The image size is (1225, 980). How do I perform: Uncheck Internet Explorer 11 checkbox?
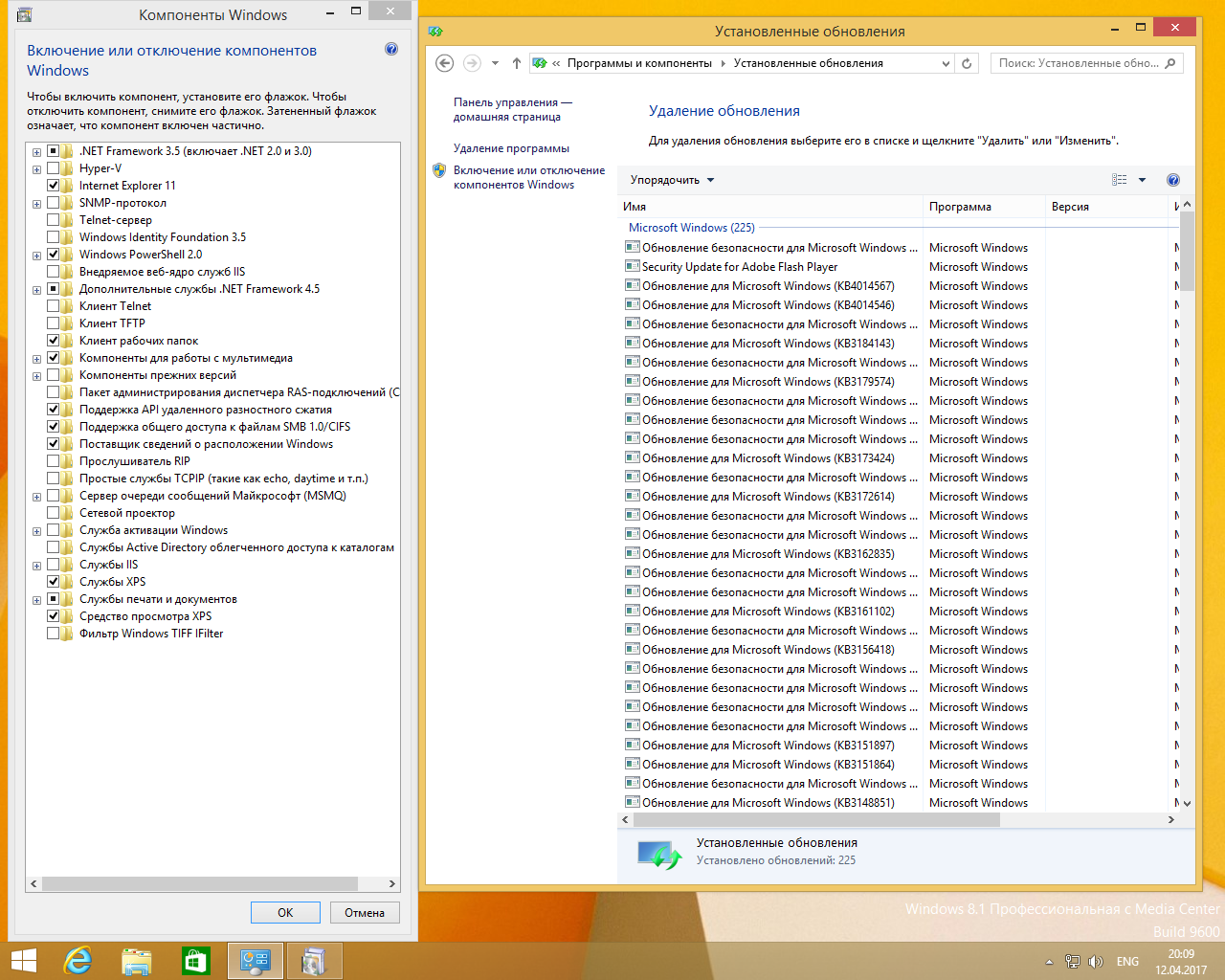[x=54, y=186]
